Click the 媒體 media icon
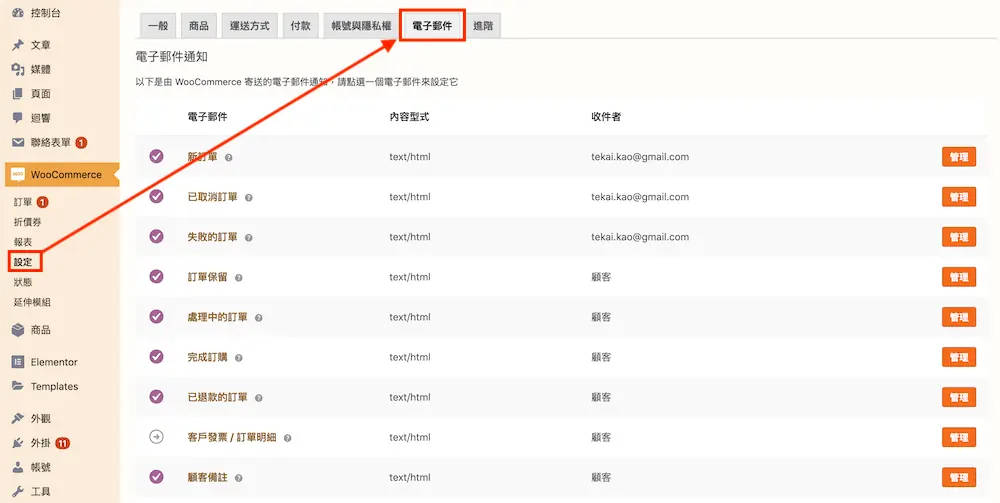1000x503 pixels. 18,69
